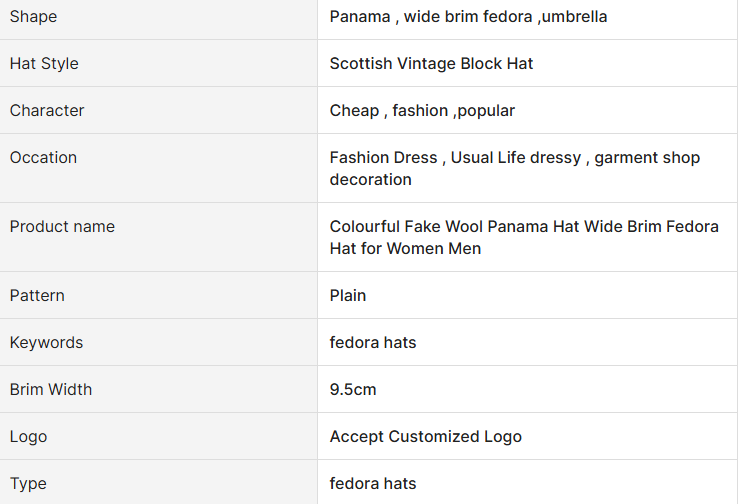Select the Brim Width label
Screen dimensions: 744x504
tap(51, 389)
